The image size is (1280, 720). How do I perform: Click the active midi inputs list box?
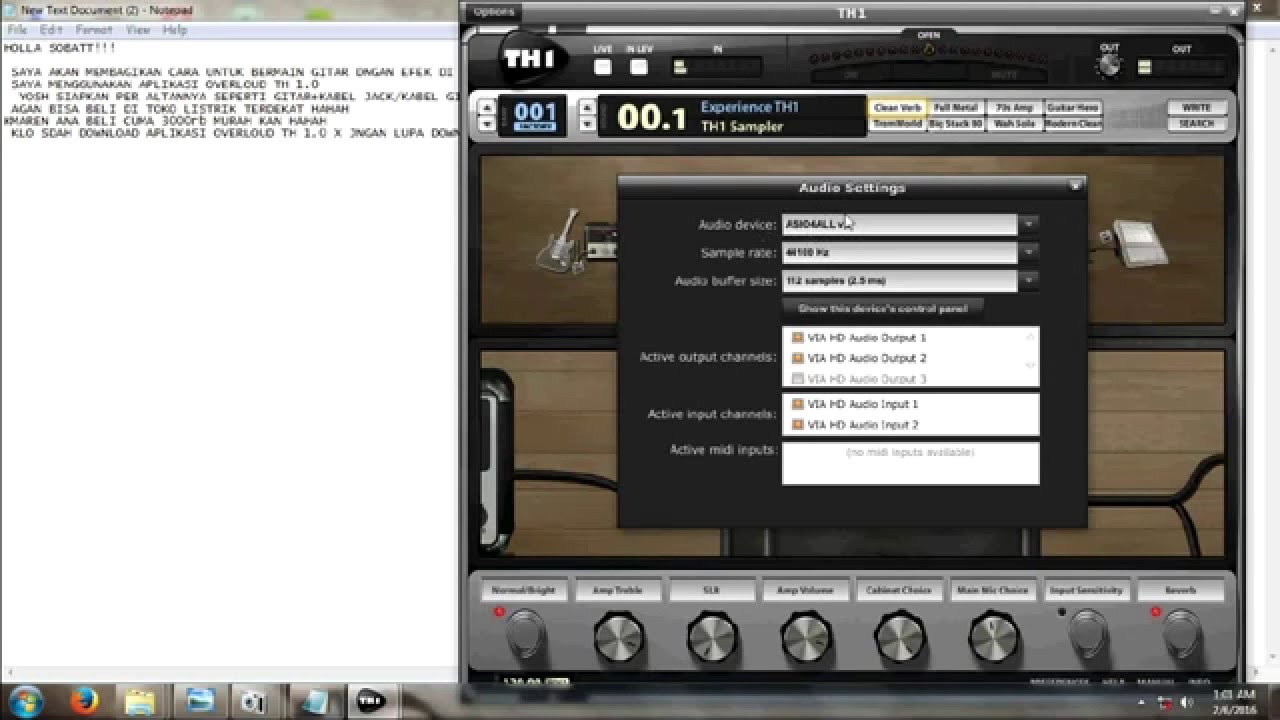(910, 464)
